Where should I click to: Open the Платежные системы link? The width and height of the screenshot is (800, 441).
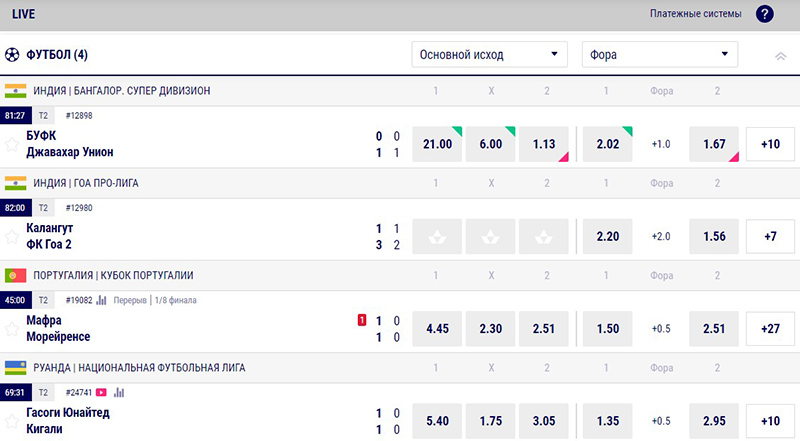(x=695, y=14)
